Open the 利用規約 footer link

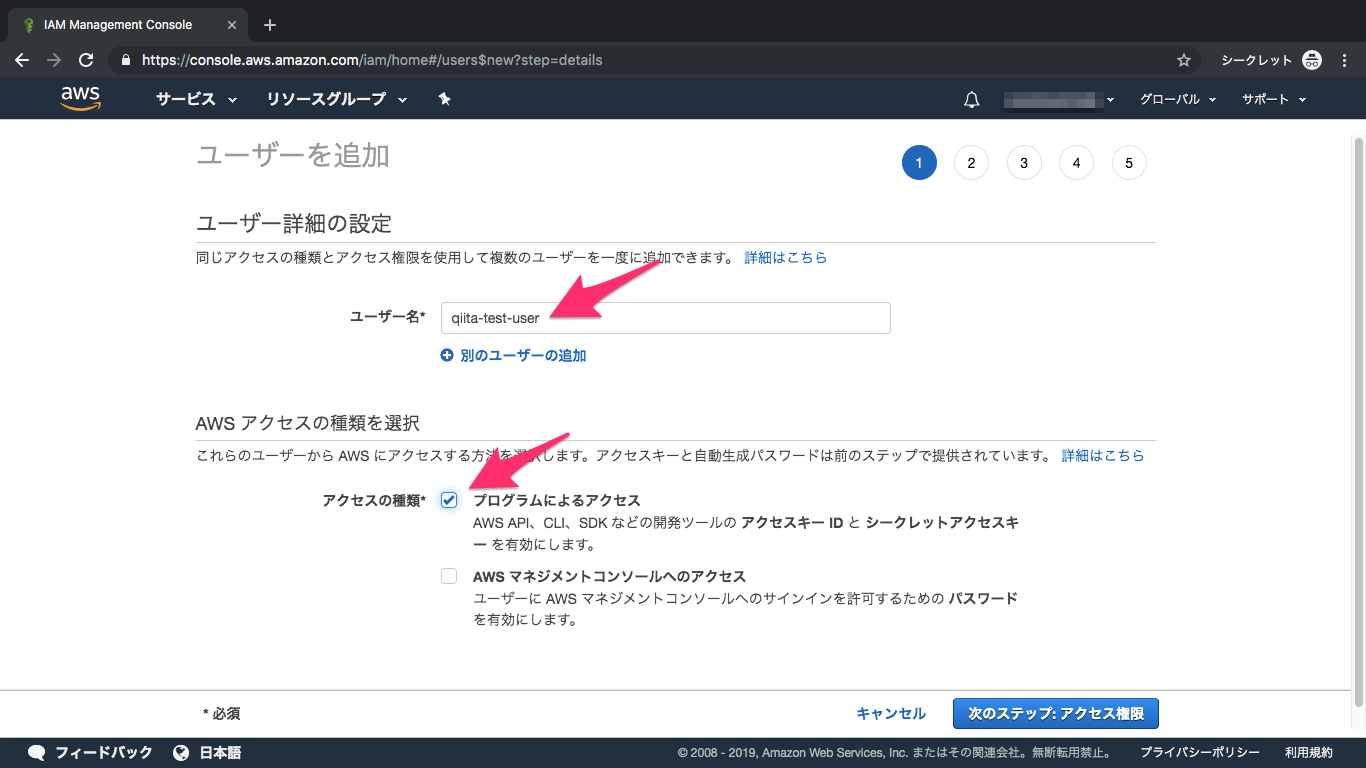click(1309, 753)
